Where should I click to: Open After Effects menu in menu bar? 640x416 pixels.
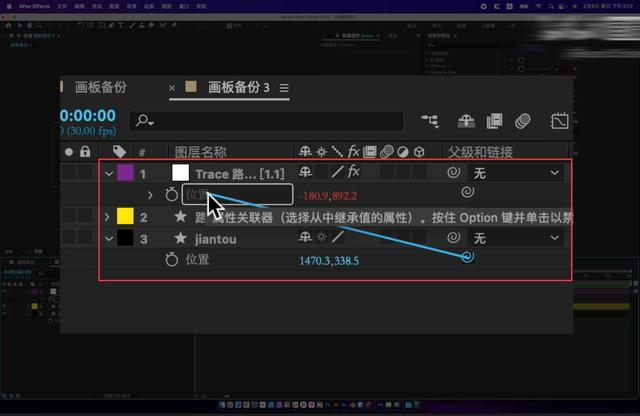pos(34,6)
